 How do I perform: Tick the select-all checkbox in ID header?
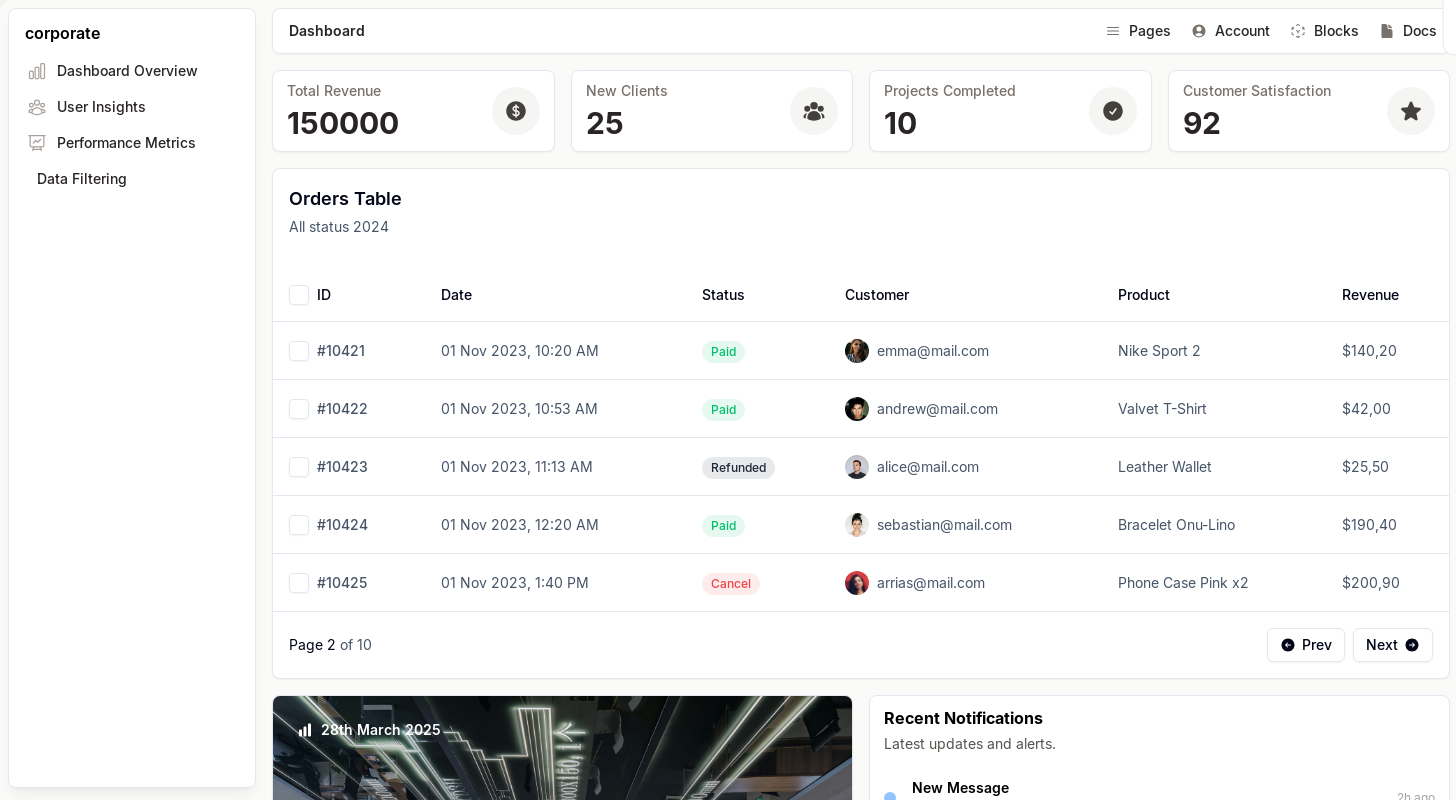point(299,295)
